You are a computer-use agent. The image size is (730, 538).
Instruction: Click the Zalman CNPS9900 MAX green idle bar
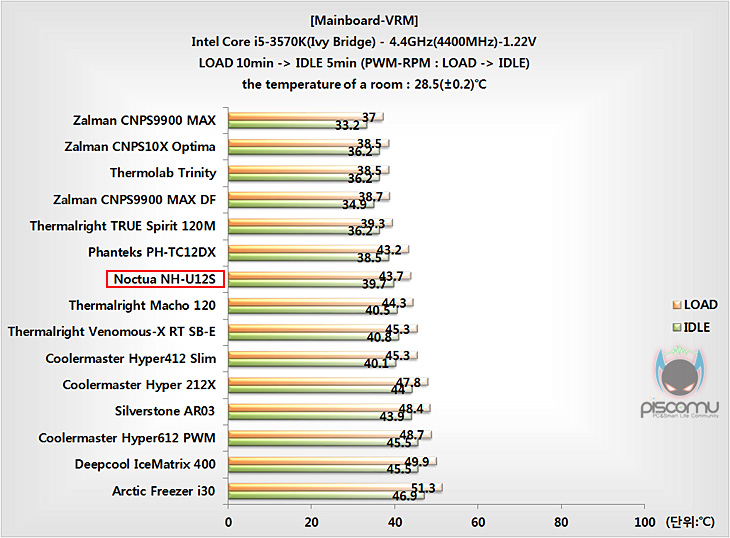[x=297, y=125]
